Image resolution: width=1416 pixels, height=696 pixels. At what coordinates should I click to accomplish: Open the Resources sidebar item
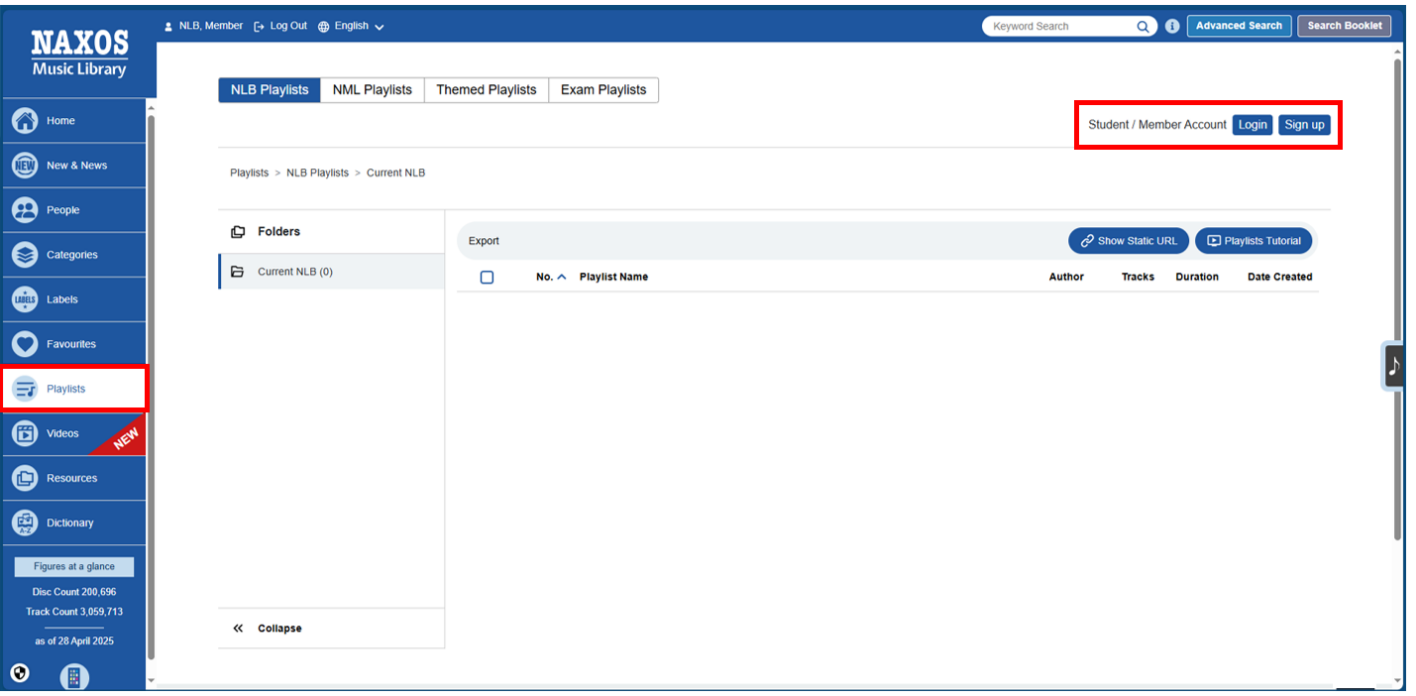(x=73, y=478)
